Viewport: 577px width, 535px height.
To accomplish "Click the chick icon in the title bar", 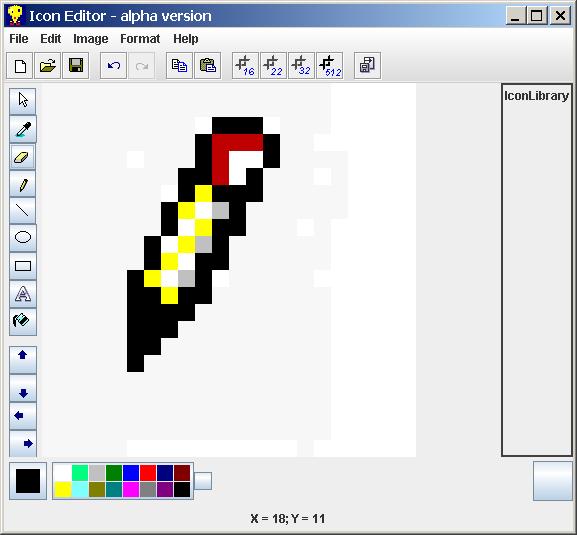I will (x=15, y=16).
